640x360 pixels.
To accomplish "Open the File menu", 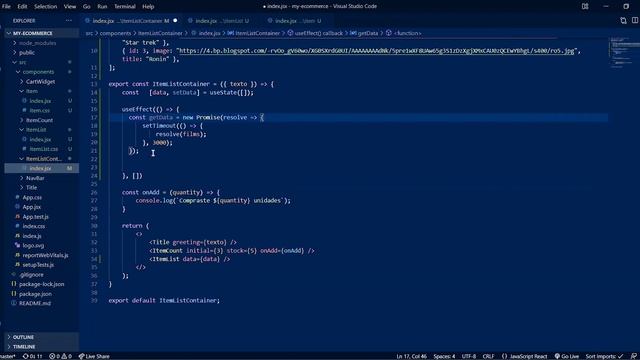I will (6, 6).
